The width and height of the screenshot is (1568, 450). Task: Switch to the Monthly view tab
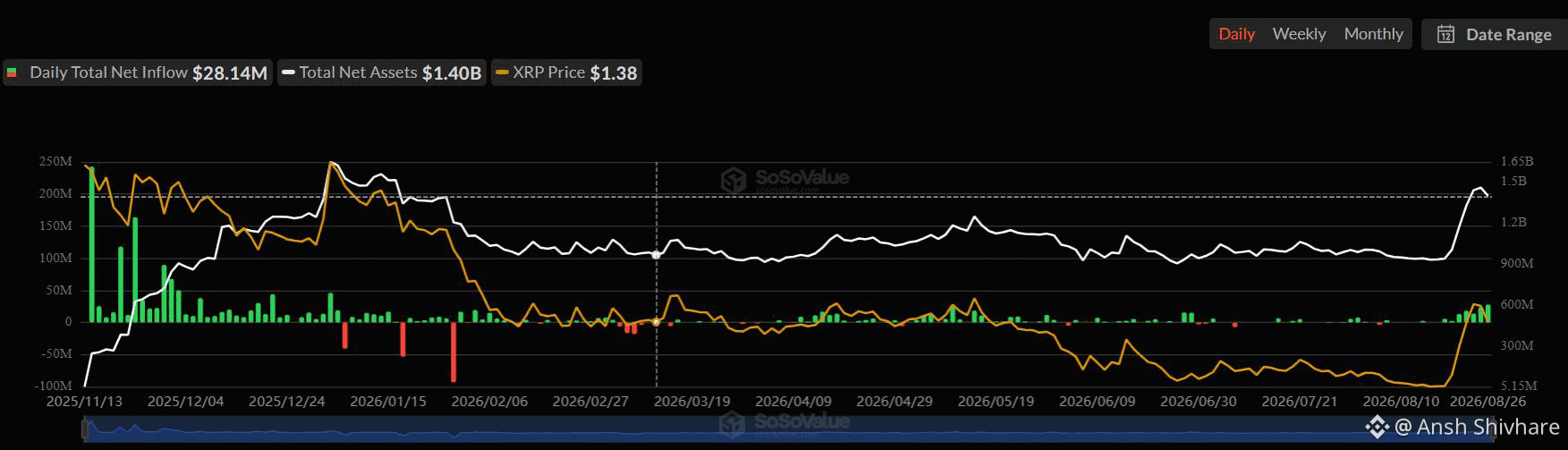(x=1374, y=34)
